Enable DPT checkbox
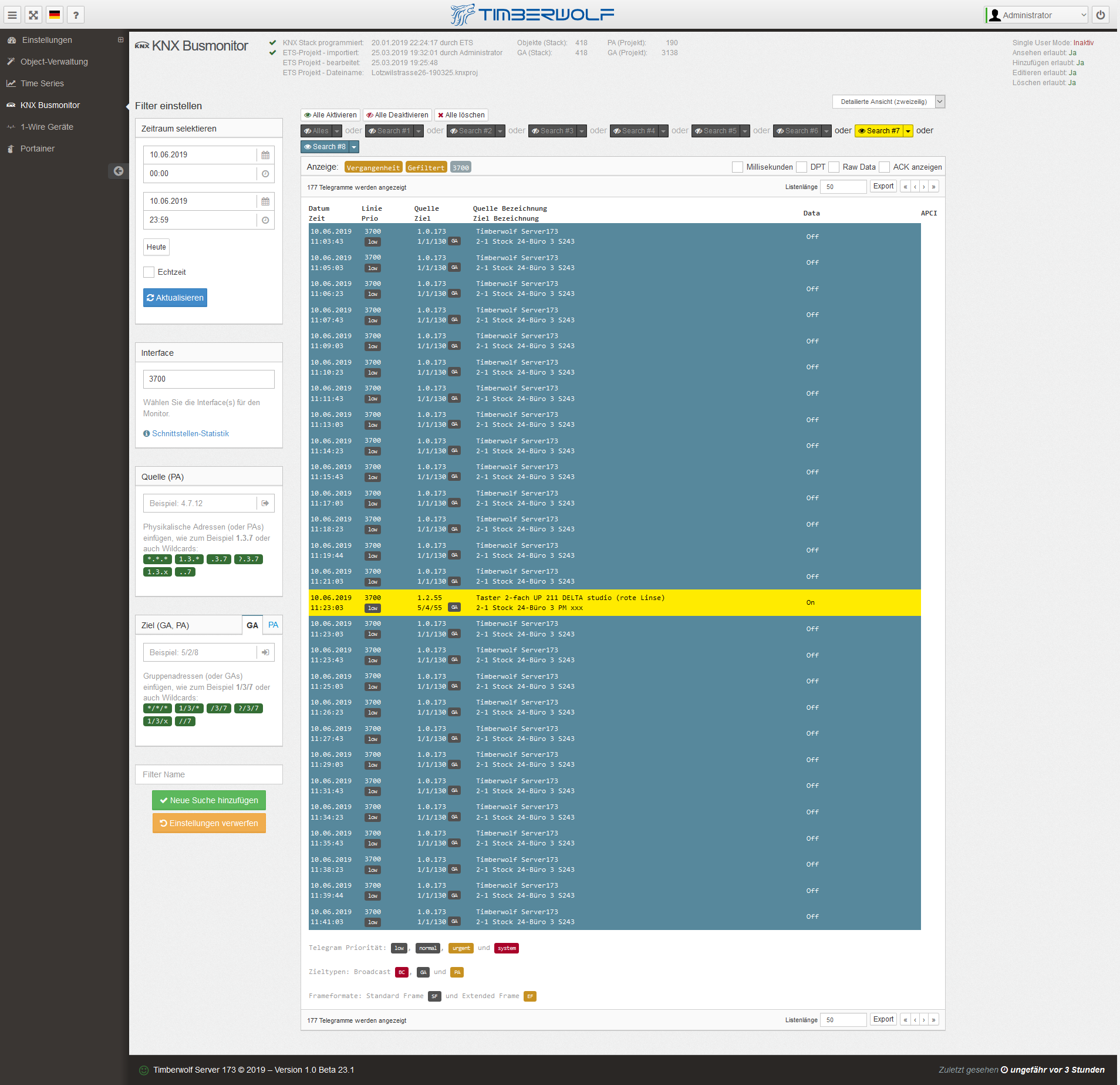 pos(802,167)
